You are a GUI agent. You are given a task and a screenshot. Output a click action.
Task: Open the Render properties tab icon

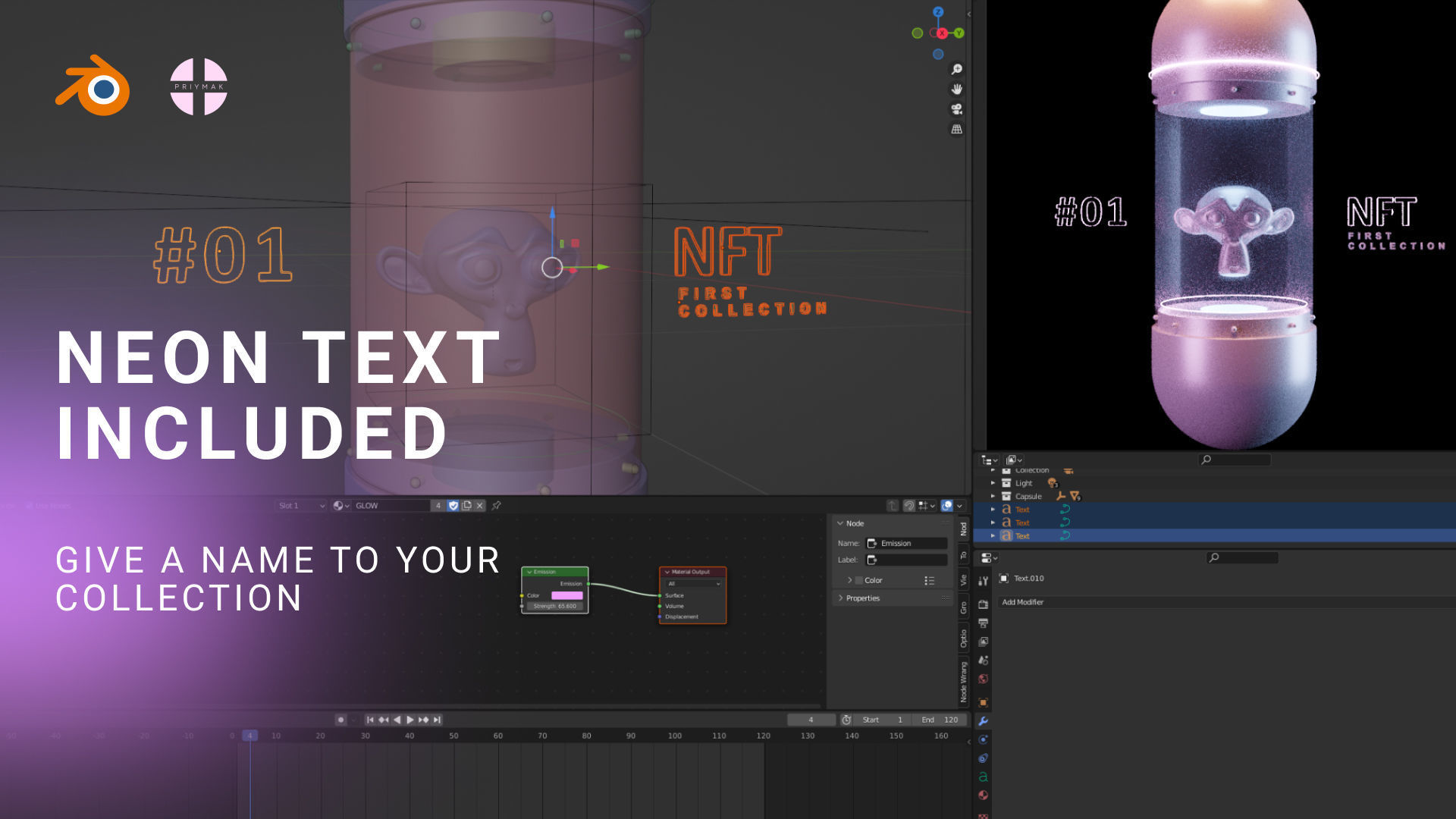pyautogui.click(x=984, y=604)
